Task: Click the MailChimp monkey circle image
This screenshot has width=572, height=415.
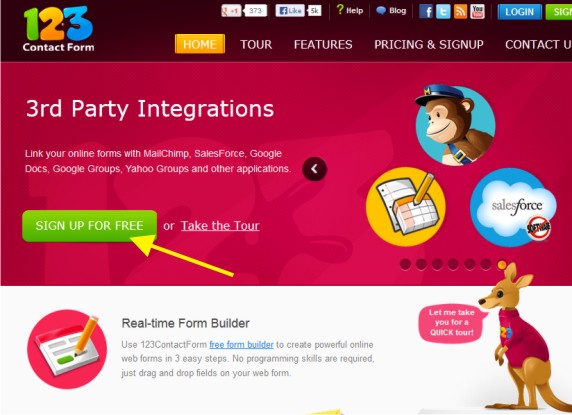Action: [456, 125]
